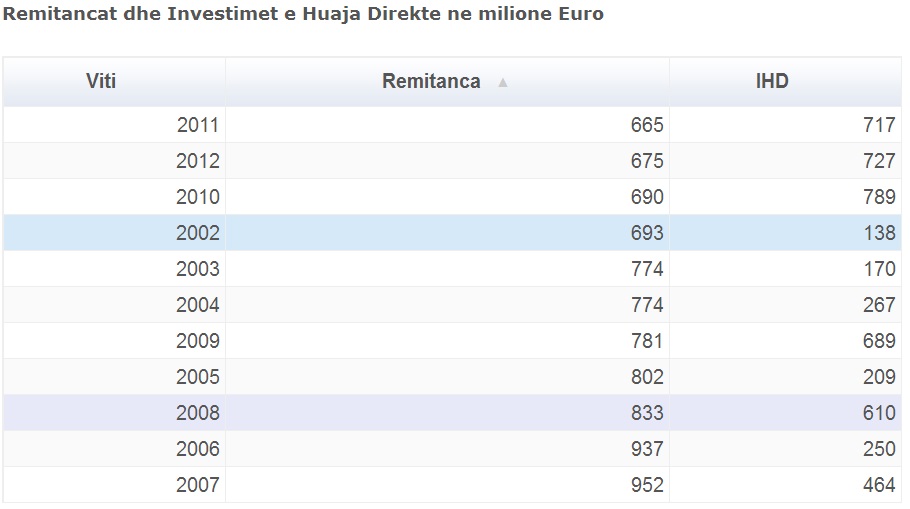
Task: Select remittance value 693 in 2002 row
Action: point(647,233)
